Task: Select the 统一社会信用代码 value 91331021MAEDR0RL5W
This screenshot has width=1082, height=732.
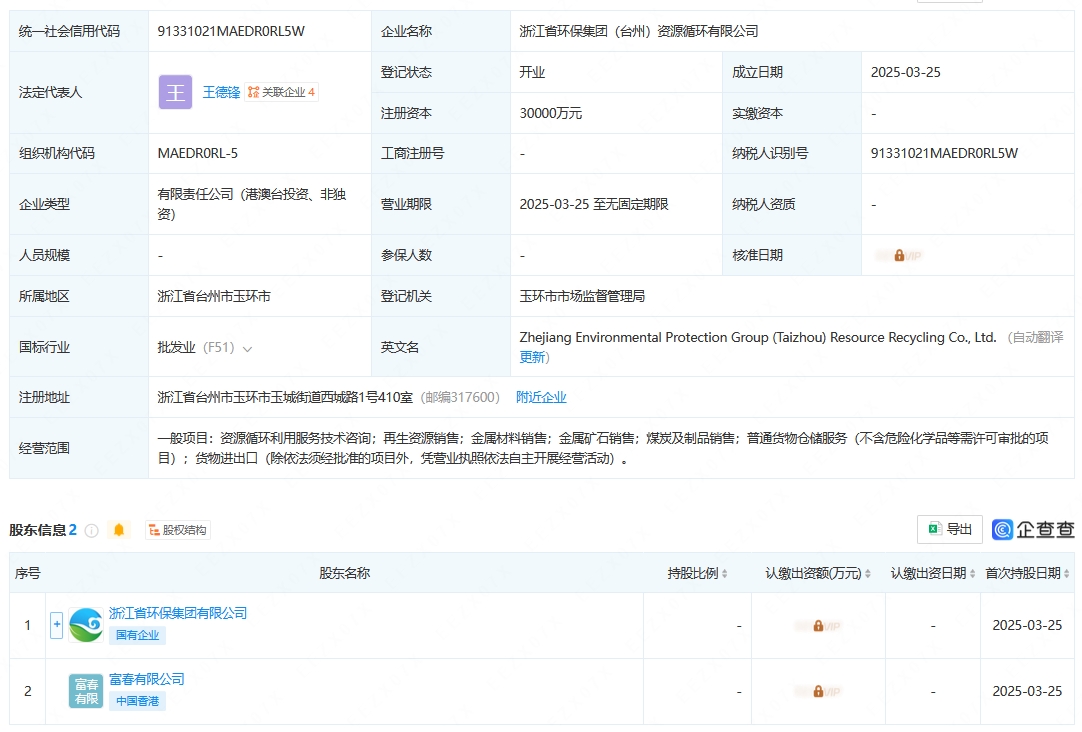Action: (231, 31)
